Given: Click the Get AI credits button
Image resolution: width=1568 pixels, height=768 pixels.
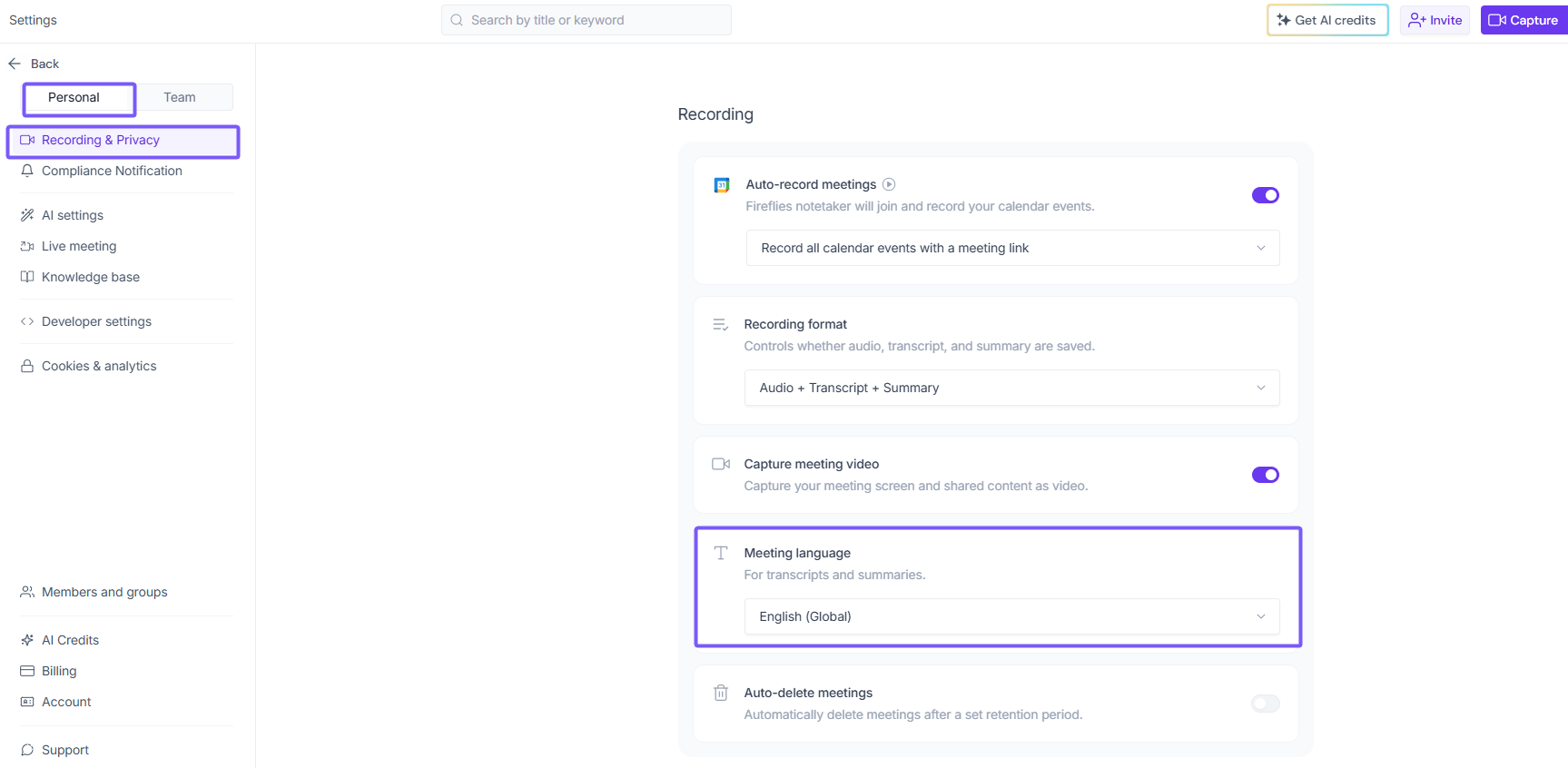Looking at the screenshot, I should tap(1326, 20).
